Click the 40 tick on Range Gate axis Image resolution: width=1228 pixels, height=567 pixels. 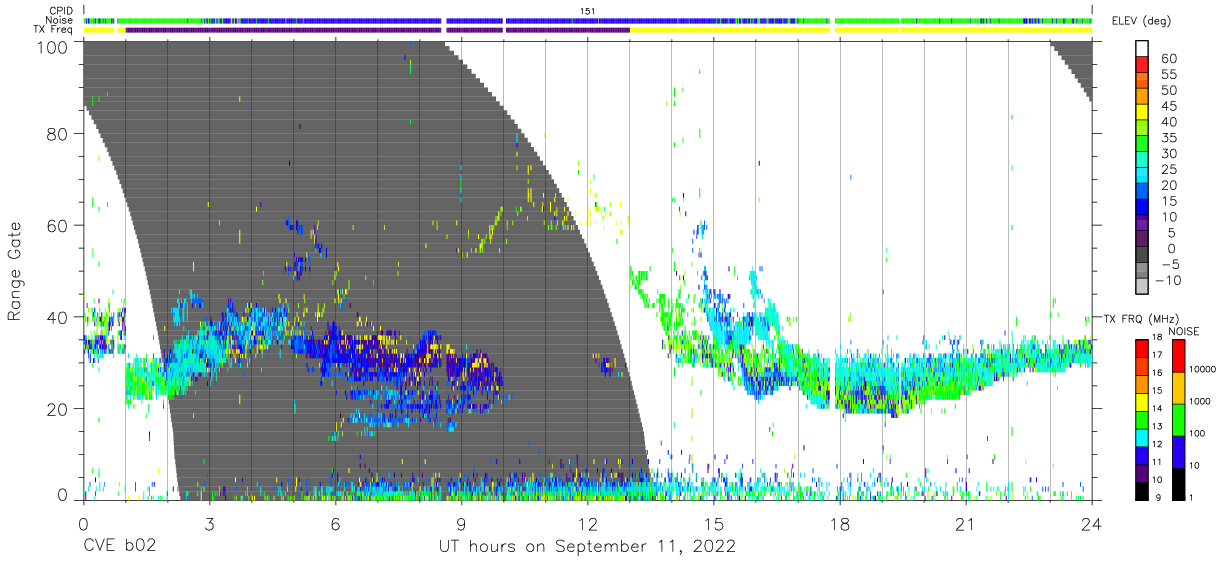click(59, 317)
